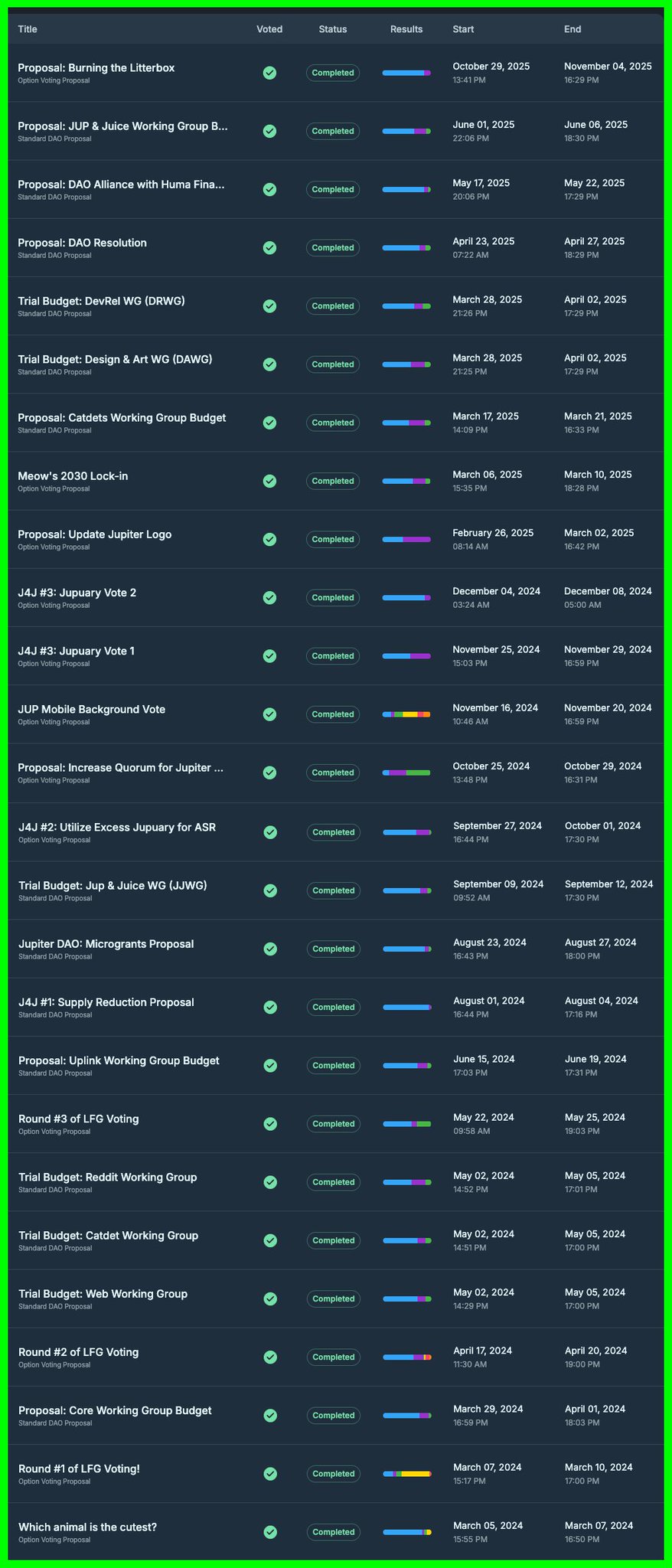The width and height of the screenshot is (672, 1568).
Task: Click Completed status for Round #1 of LFG Voting
Action: [333, 1473]
